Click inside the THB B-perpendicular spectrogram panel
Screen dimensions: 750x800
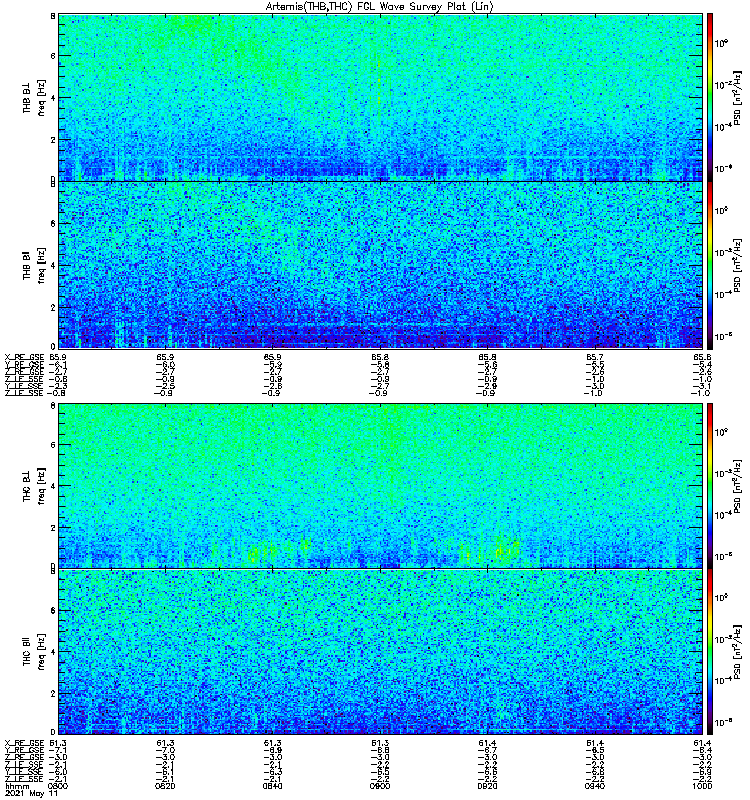[380, 97]
